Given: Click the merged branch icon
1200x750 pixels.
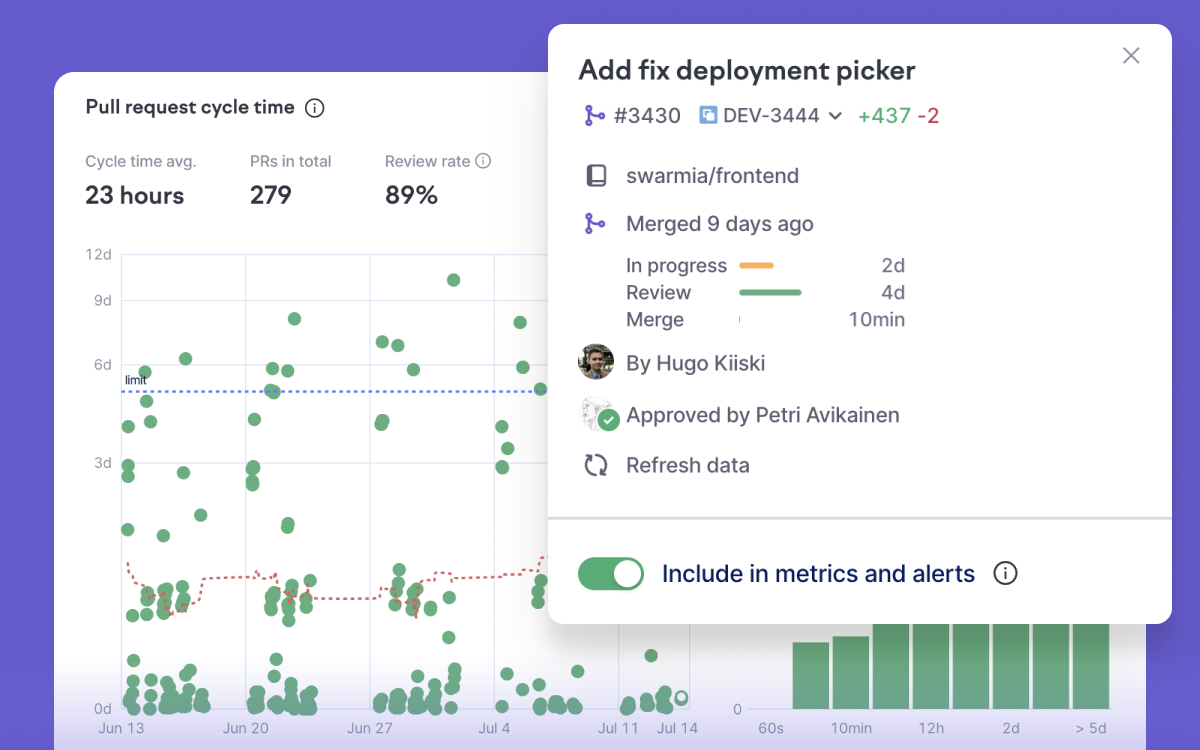Looking at the screenshot, I should click(x=595, y=224).
